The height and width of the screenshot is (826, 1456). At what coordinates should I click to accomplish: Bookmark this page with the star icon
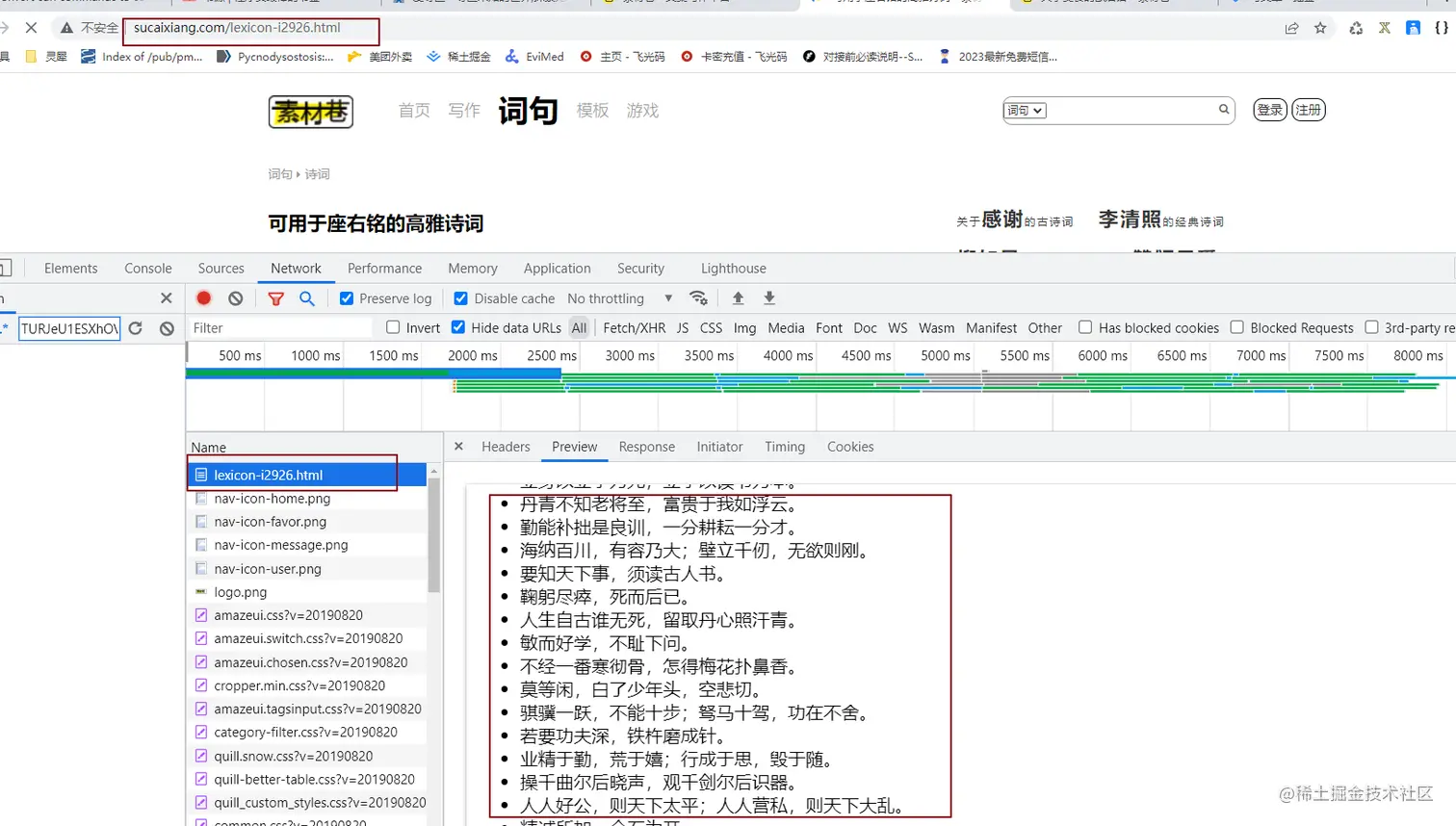click(1320, 28)
